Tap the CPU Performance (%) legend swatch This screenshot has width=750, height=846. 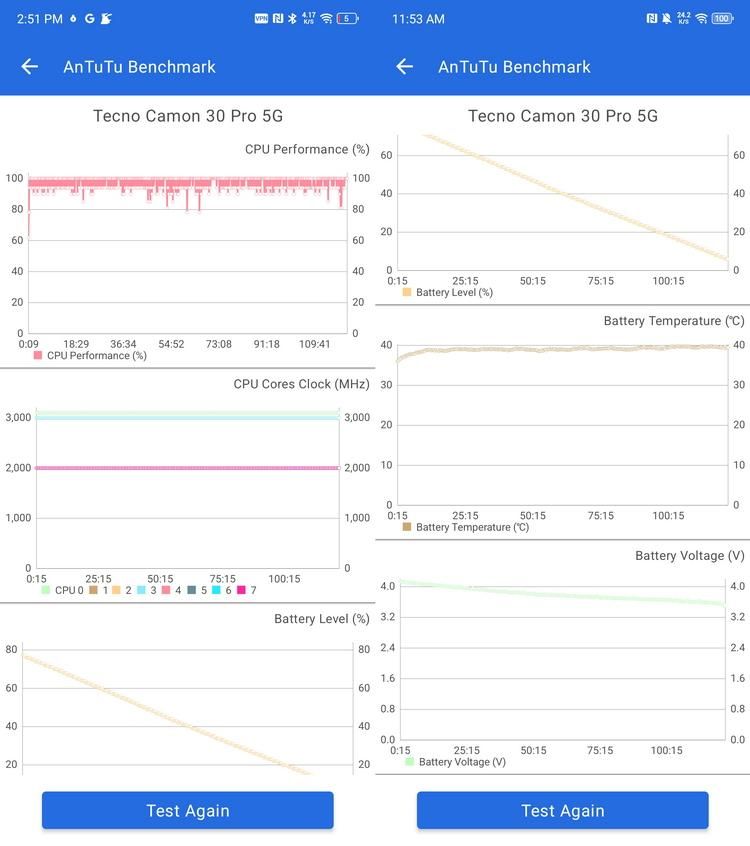tap(38, 356)
